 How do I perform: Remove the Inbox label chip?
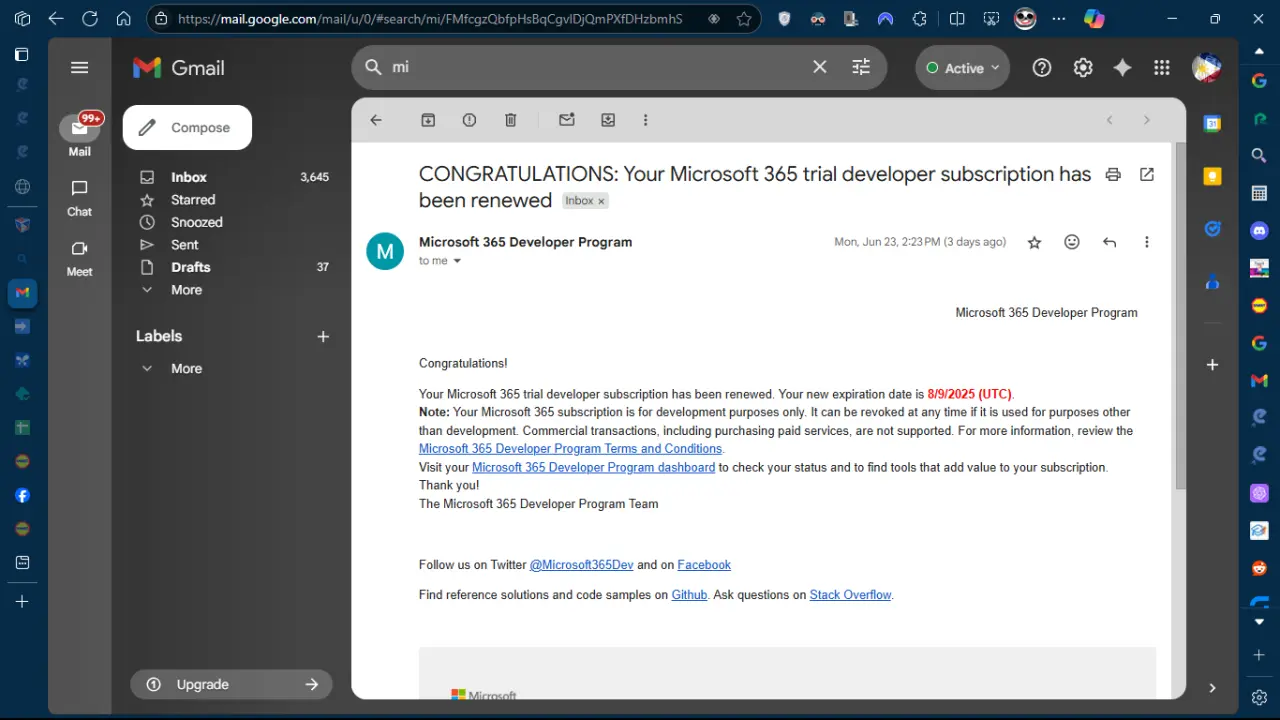tap(601, 201)
